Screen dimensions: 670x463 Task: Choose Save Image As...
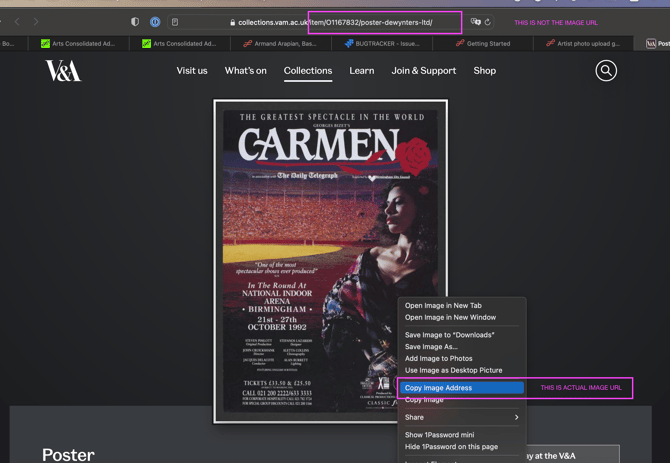461,347
